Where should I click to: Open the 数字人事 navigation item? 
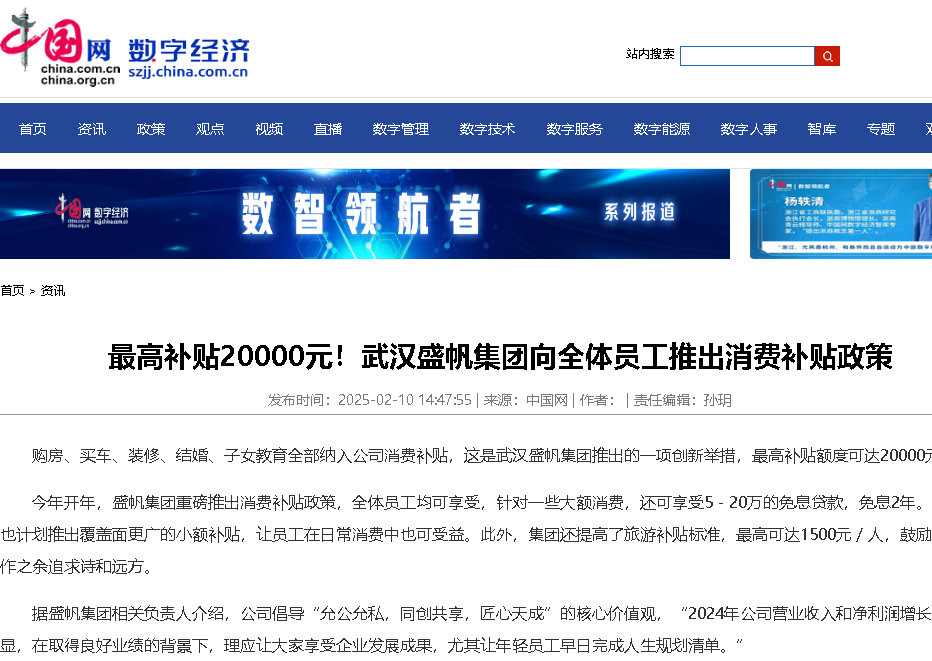click(x=749, y=129)
